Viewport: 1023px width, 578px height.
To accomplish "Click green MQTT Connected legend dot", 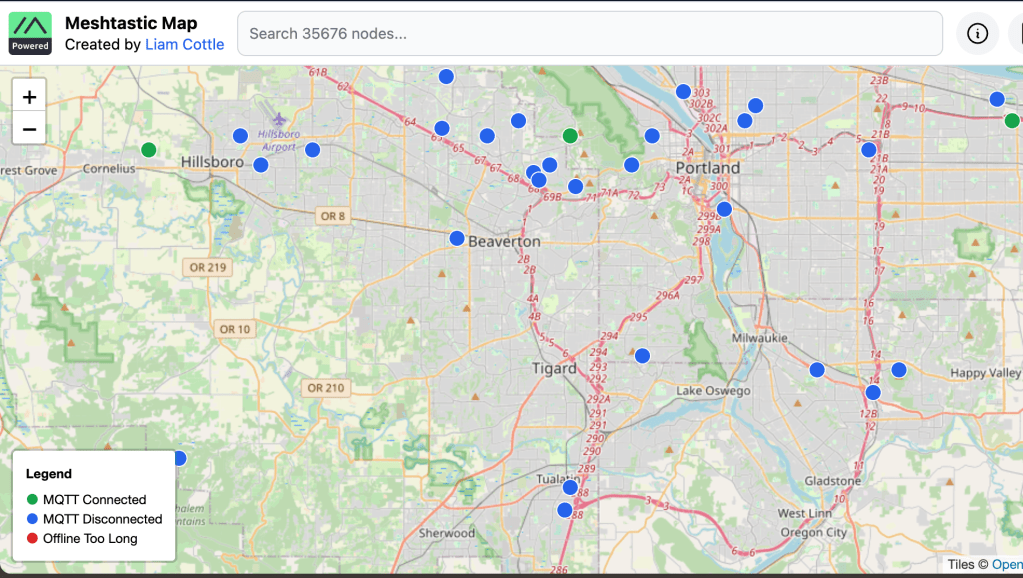I will pos(32,499).
